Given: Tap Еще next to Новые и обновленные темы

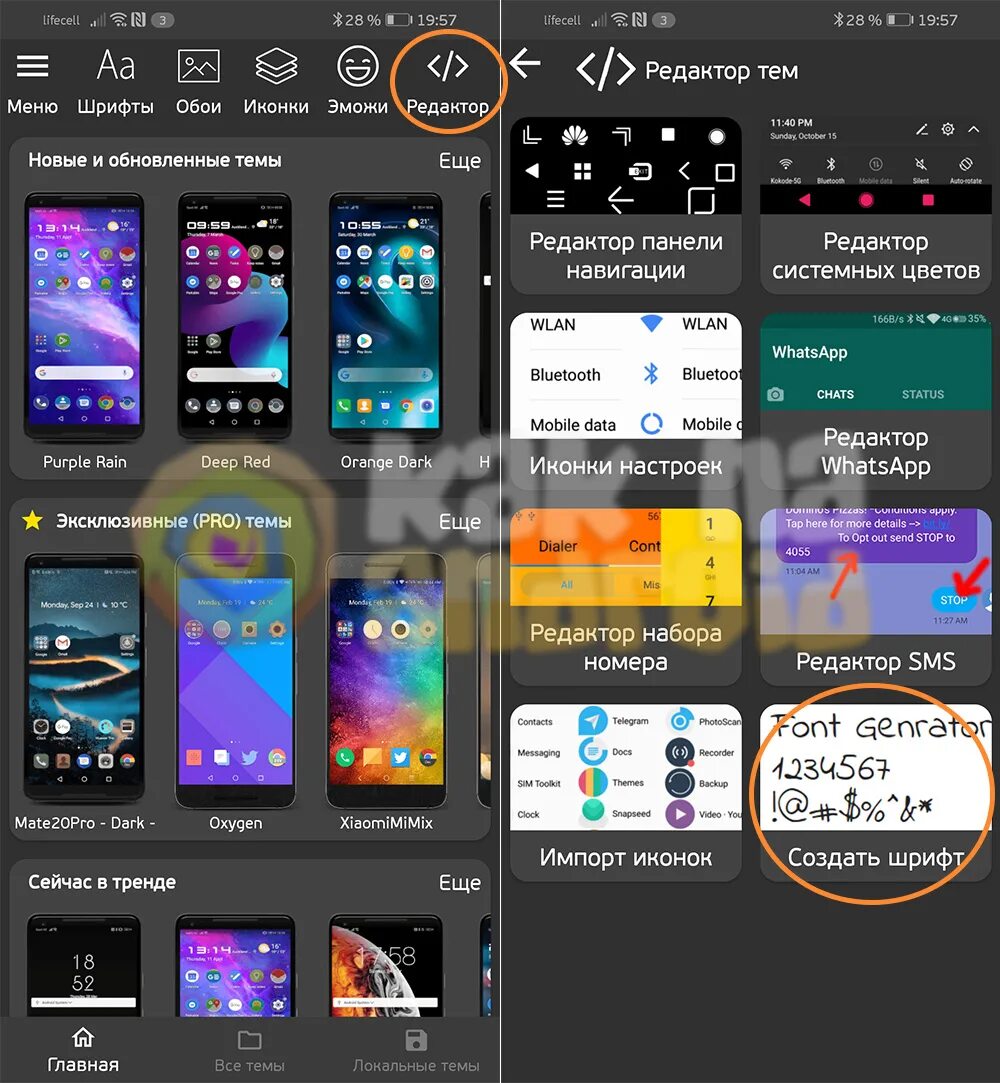Looking at the screenshot, I should 459,161.
